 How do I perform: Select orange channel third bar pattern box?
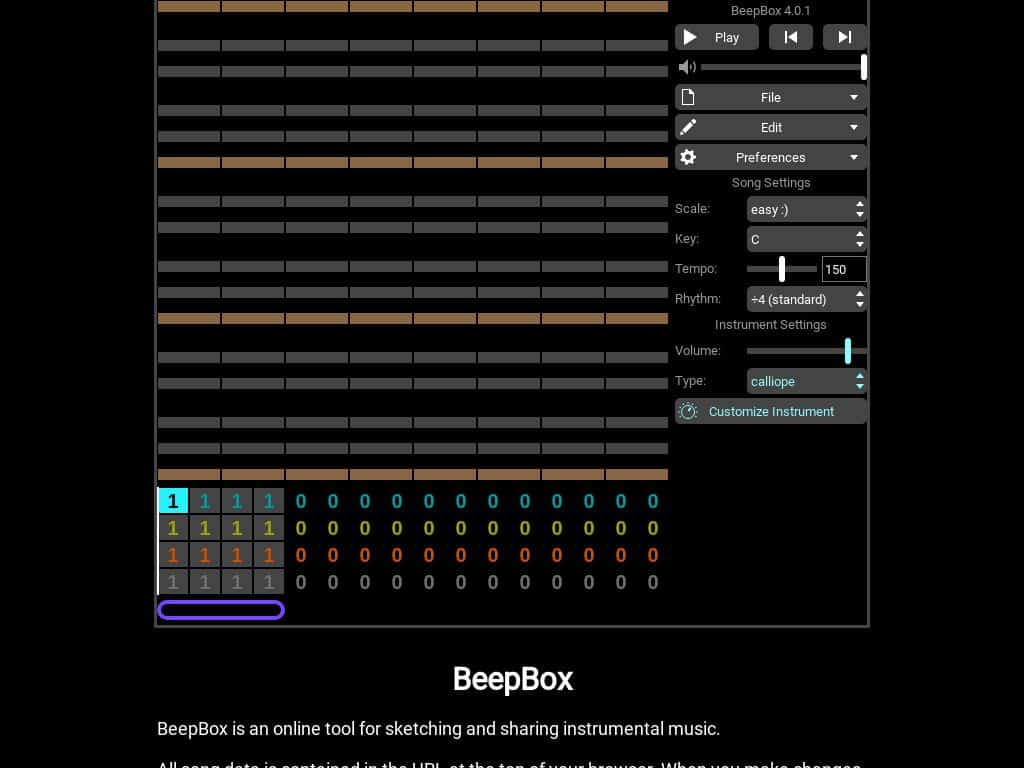(237, 555)
